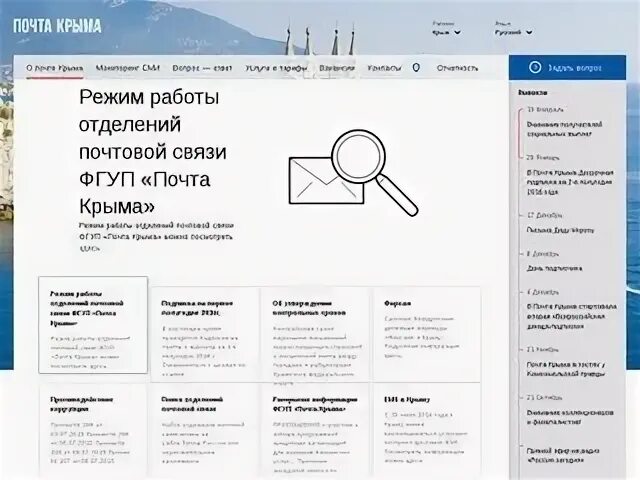This screenshot has width=640, height=480.
Task: Open news Вниманию коллекционеров и филателистов
Action: [x=570, y=417]
